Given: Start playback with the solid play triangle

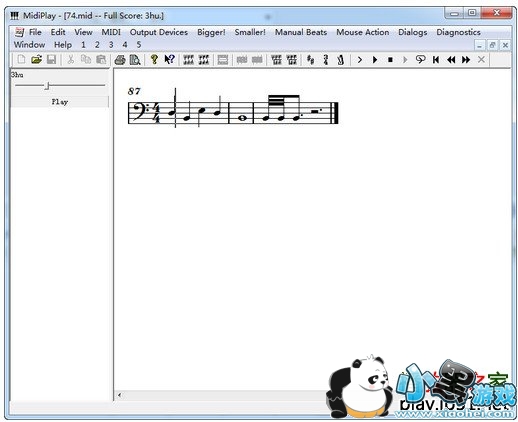Looking at the screenshot, I should [375, 60].
